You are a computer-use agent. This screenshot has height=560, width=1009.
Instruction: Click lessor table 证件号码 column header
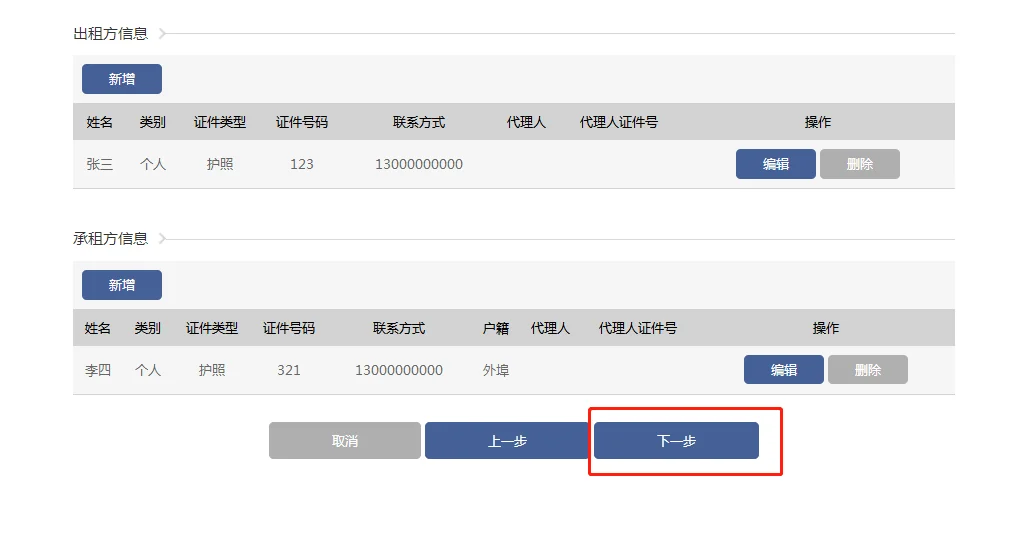point(302,122)
